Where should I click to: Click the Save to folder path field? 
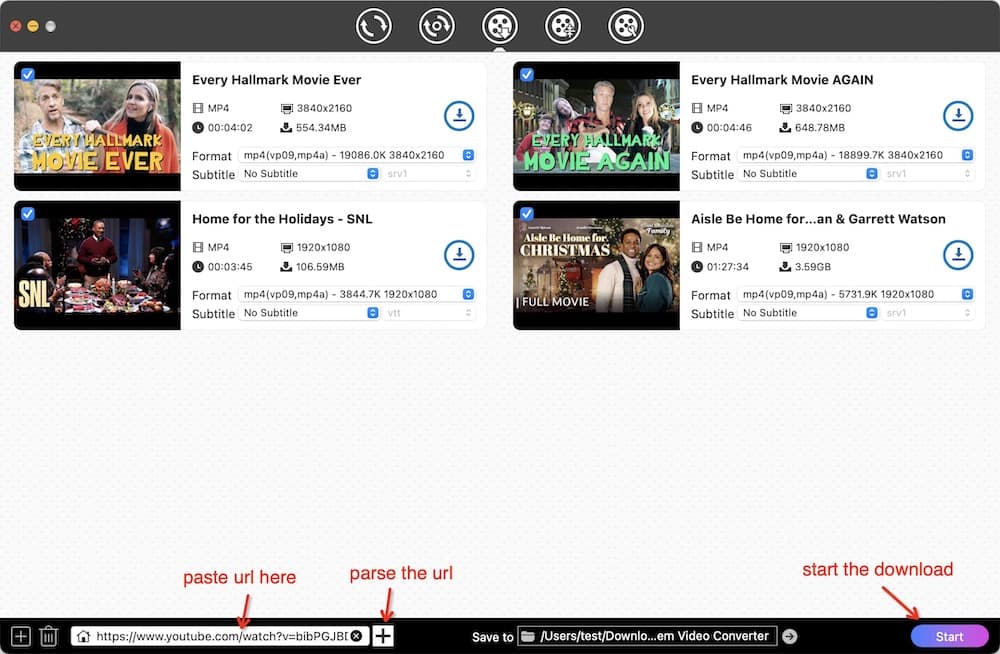point(647,636)
